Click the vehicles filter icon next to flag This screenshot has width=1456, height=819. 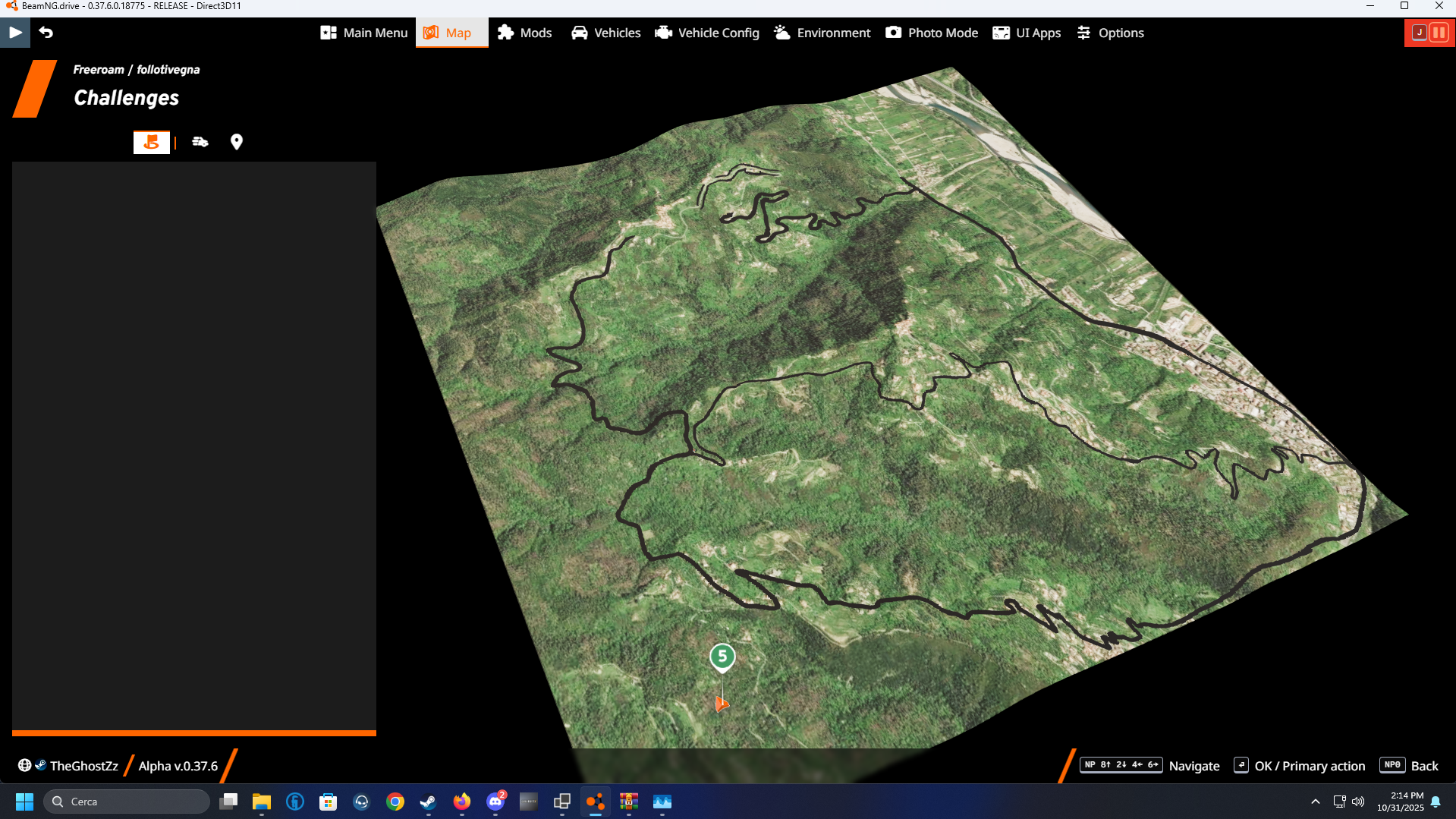coord(199,142)
